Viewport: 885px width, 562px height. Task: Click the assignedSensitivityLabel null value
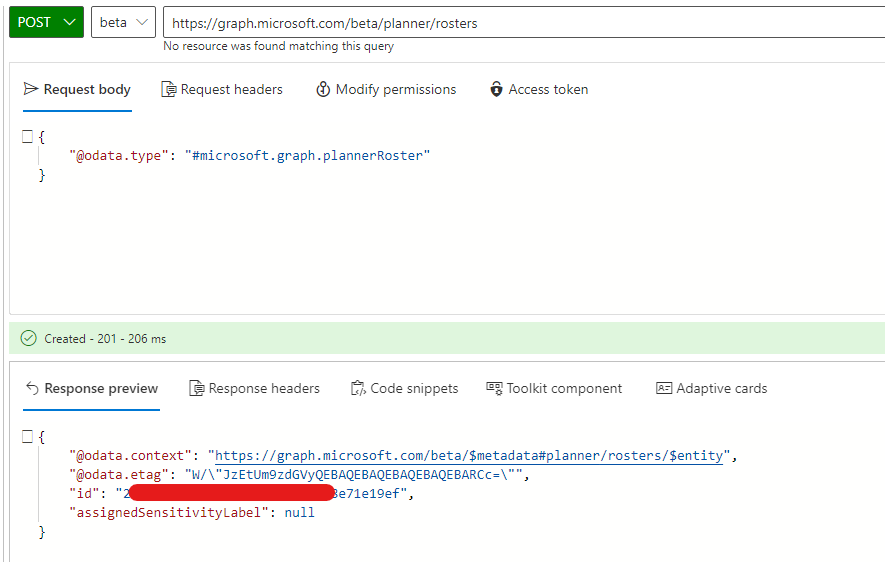(x=300, y=513)
